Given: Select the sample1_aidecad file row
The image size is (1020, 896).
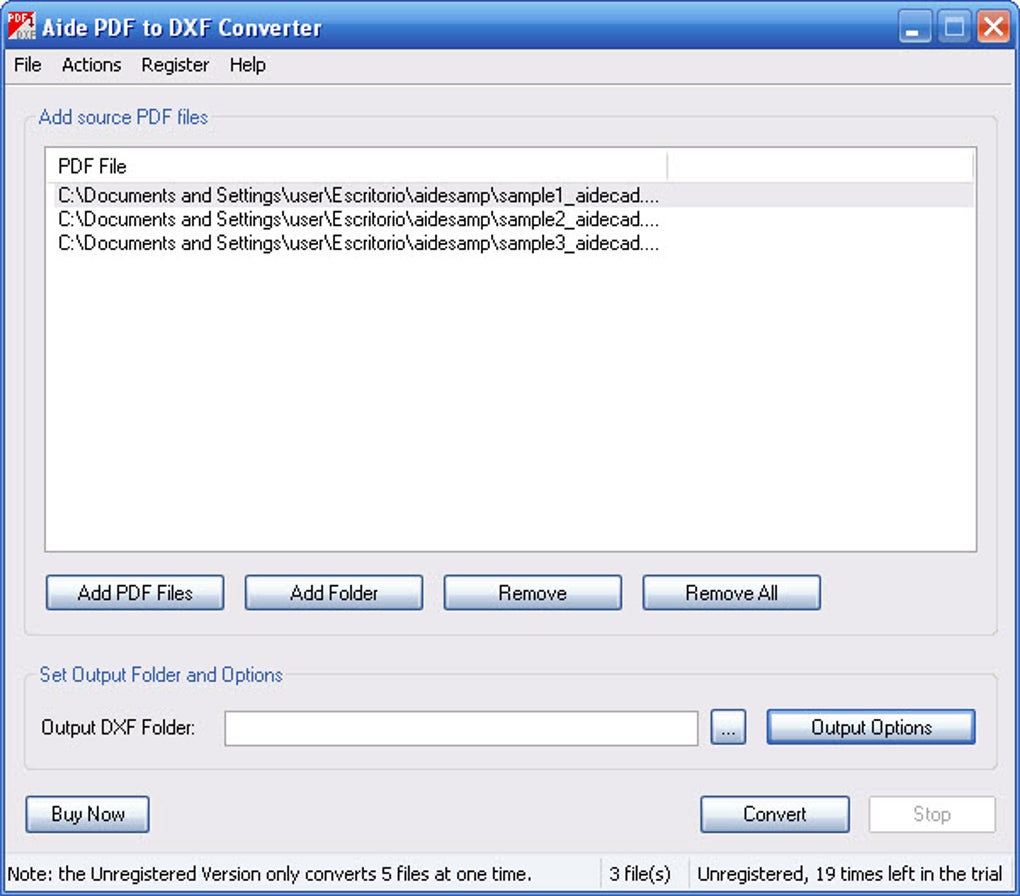Looking at the screenshot, I should [x=514, y=195].
